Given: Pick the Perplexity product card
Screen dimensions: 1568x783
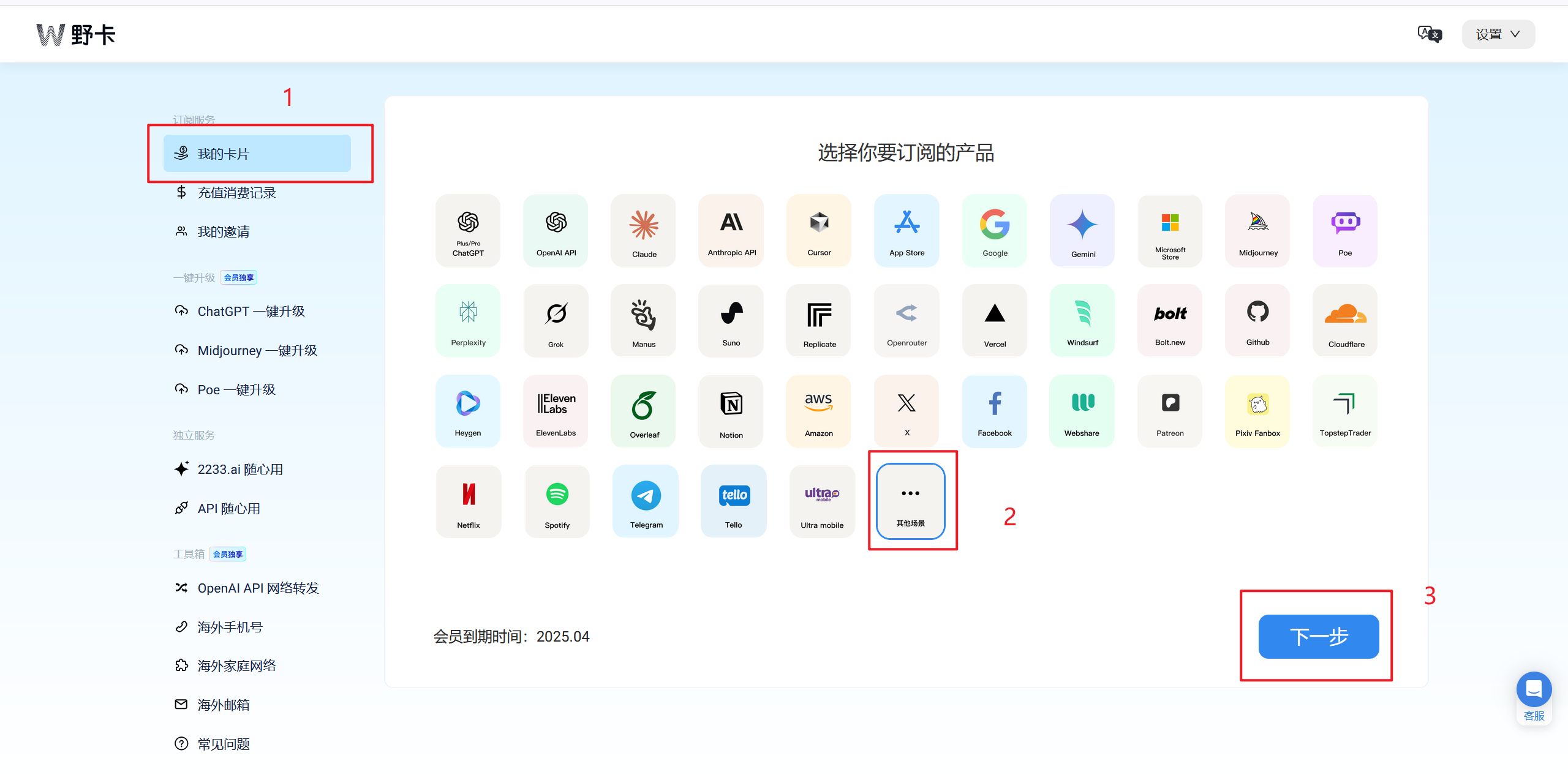Looking at the screenshot, I should click(468, 321).
